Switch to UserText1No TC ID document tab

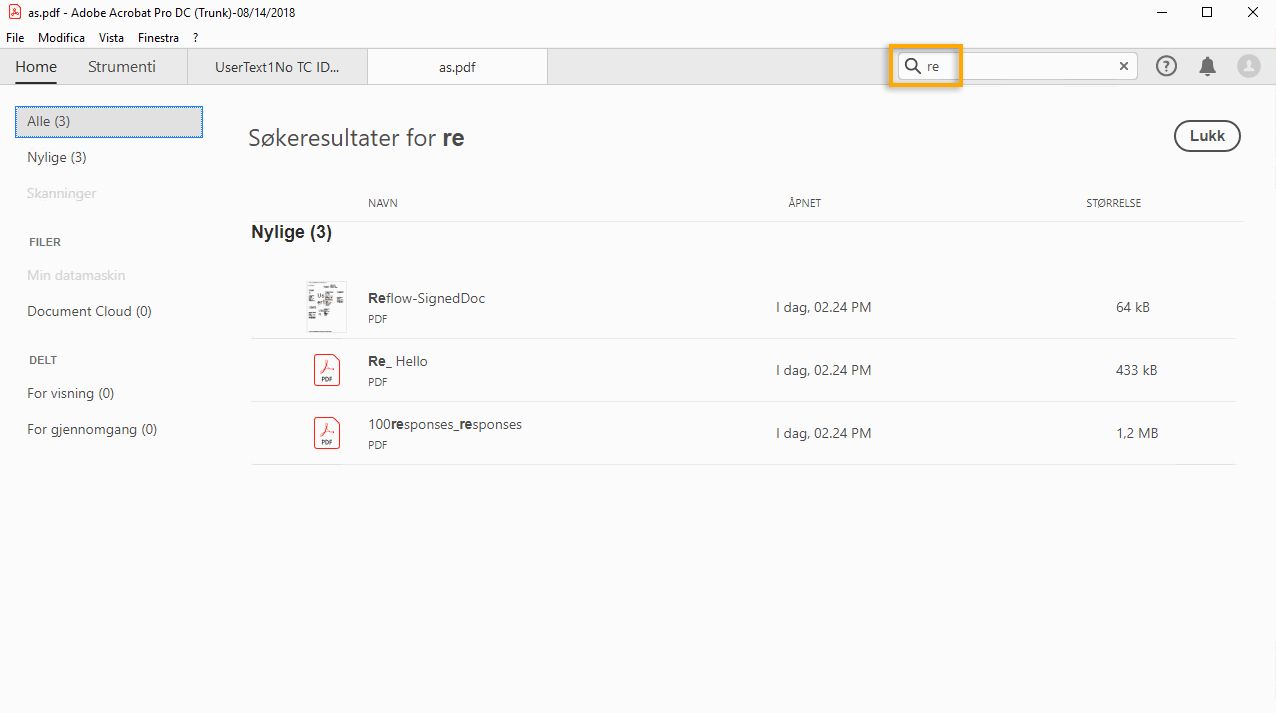click(x=277, y=67)
